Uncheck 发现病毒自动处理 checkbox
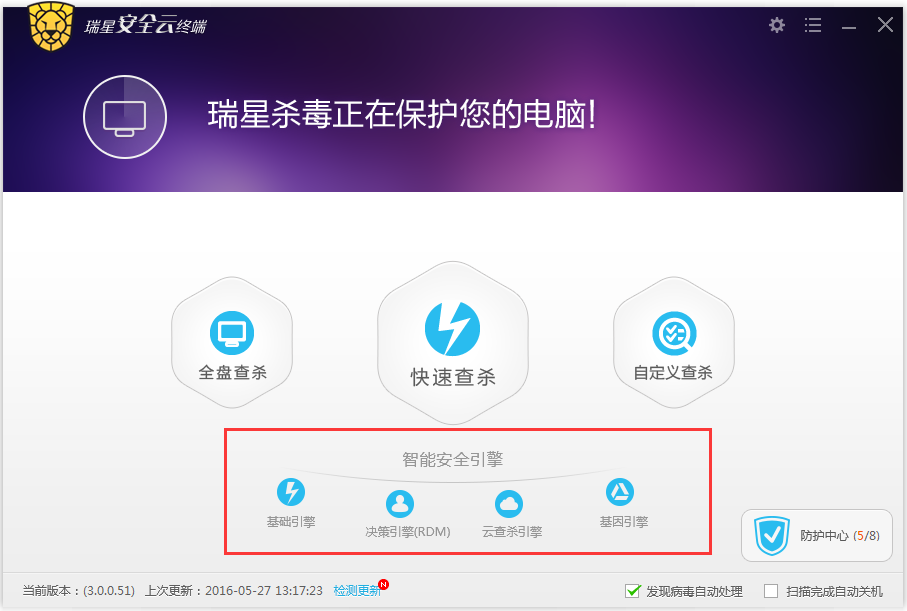The height and width of the screenshot is (611, 907). pos(633,591)
